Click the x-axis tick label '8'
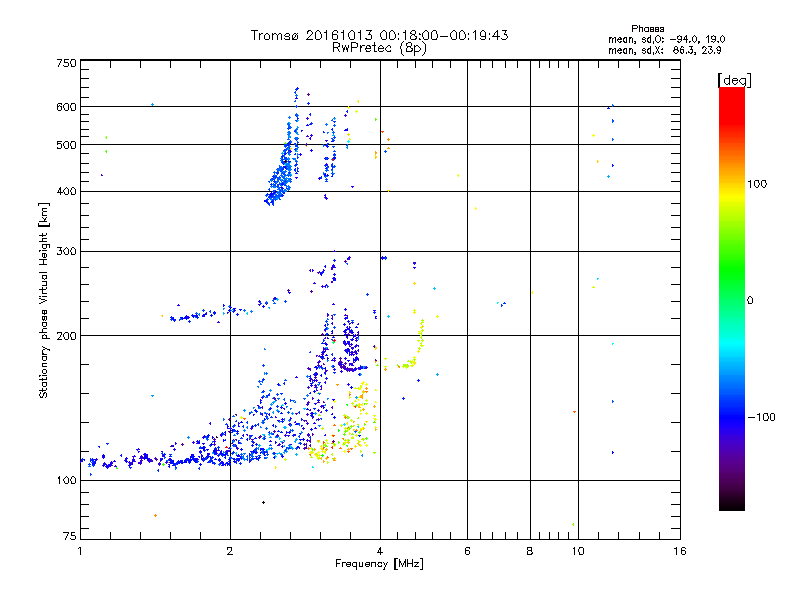This screenshot has height=600, width=800. 530,551
